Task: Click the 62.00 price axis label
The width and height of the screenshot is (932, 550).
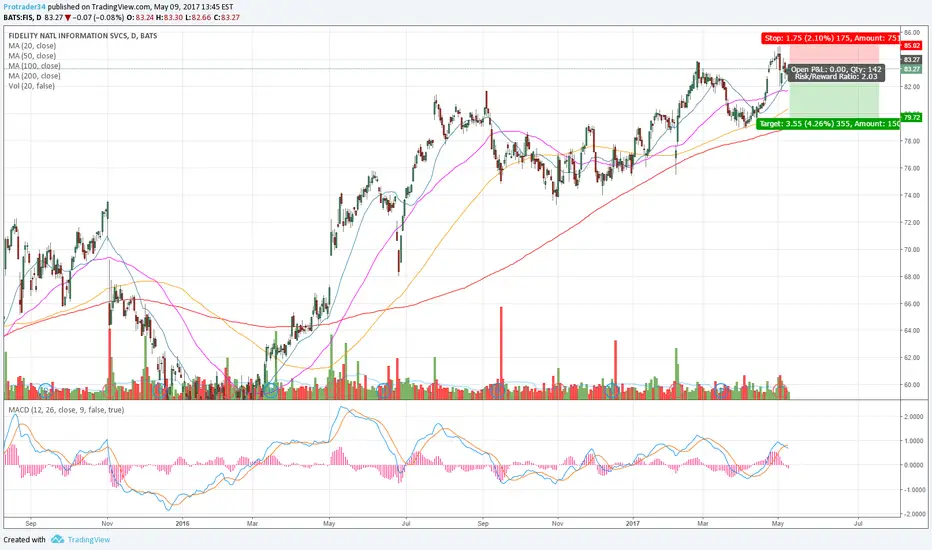Action: pos(911,357)
